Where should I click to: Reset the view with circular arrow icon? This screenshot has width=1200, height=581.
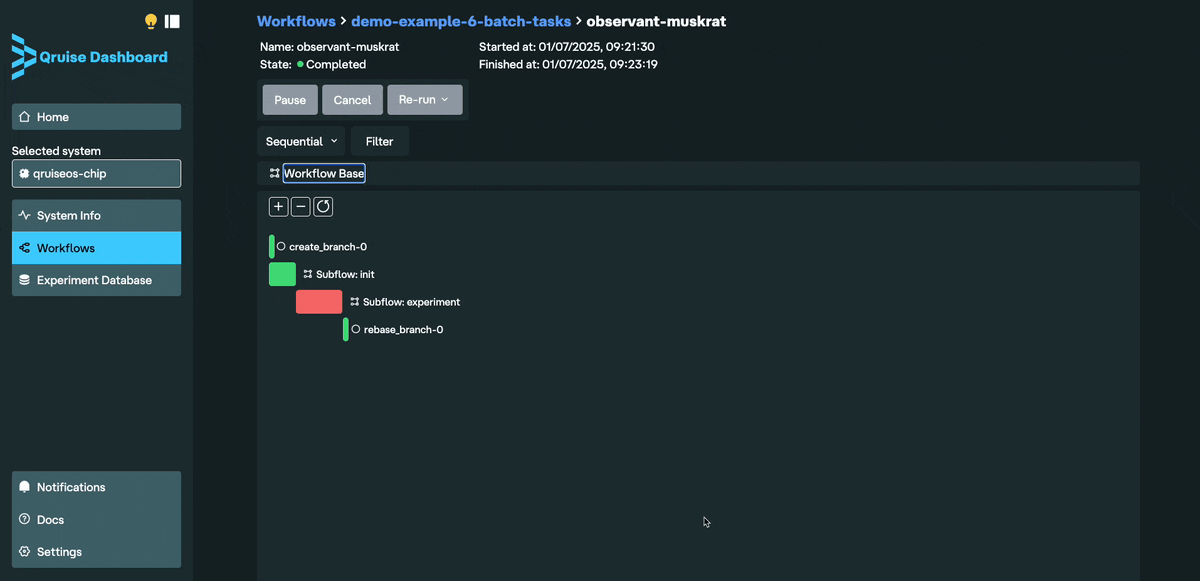323,207
